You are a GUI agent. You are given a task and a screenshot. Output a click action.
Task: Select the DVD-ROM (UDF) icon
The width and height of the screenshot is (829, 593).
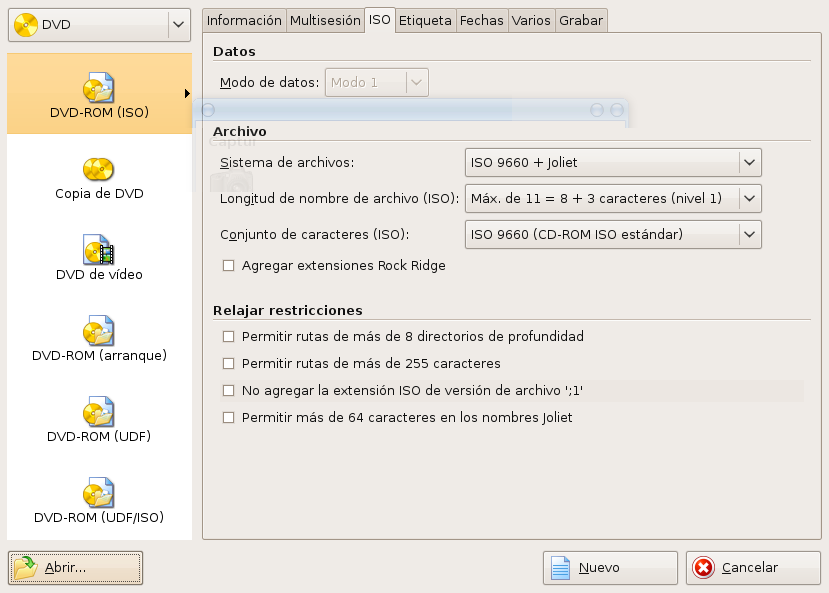click(x=99, y=412)
